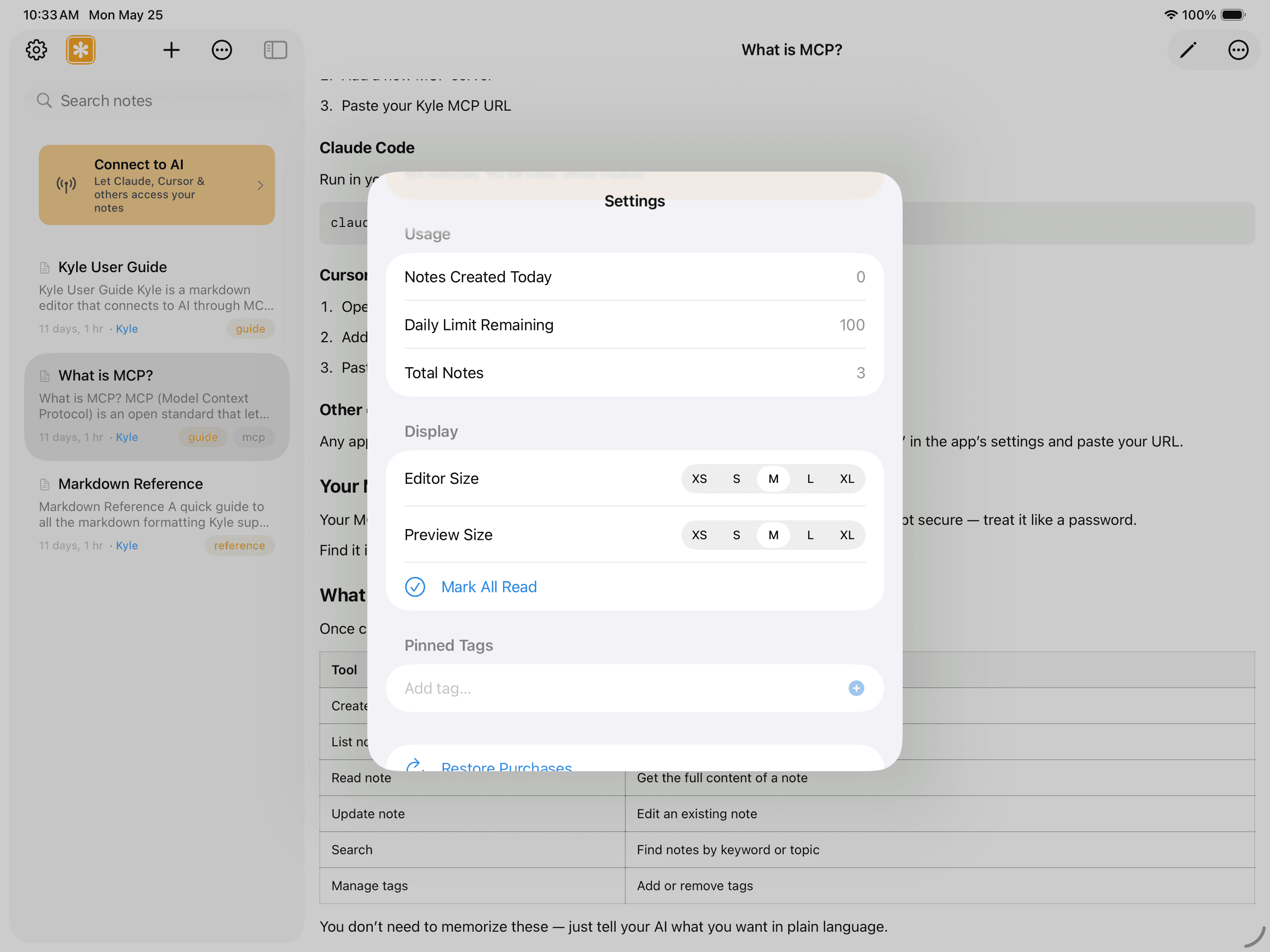Click the search magnifier icon
The width and height of the screenshot is (1270, 952).
(x=44, y=101)
